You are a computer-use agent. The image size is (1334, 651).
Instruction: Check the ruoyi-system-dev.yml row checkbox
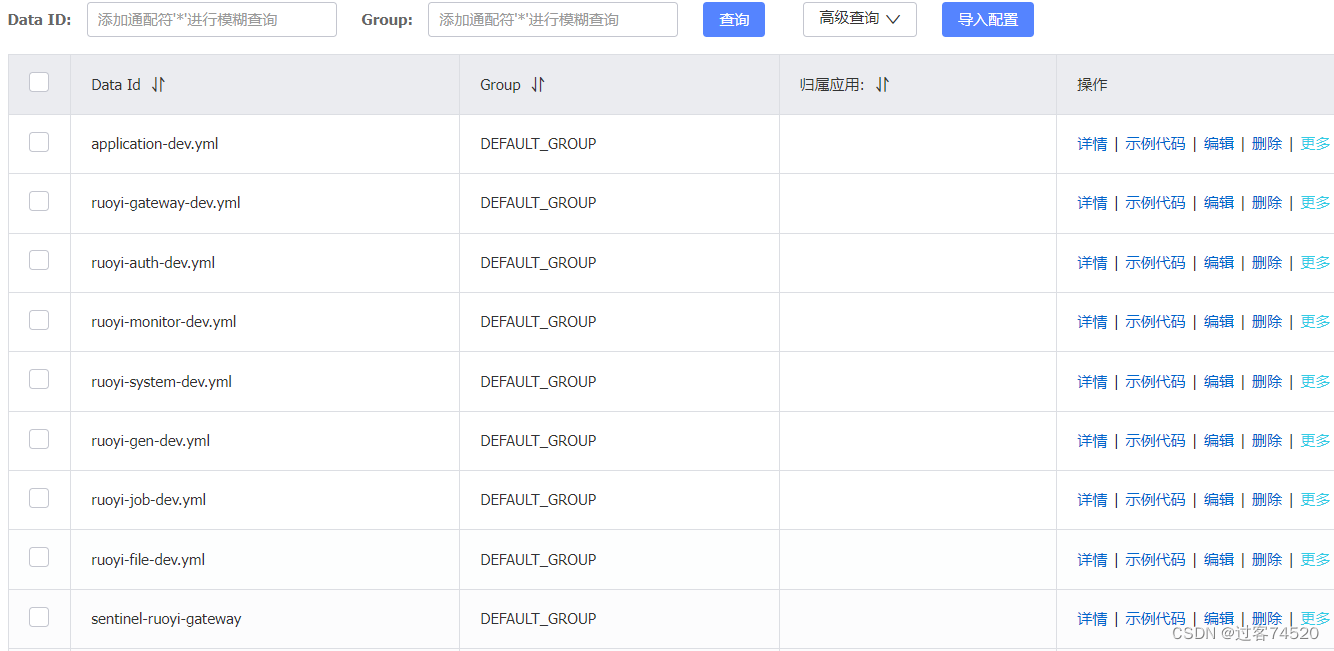(x=39, y=379)
